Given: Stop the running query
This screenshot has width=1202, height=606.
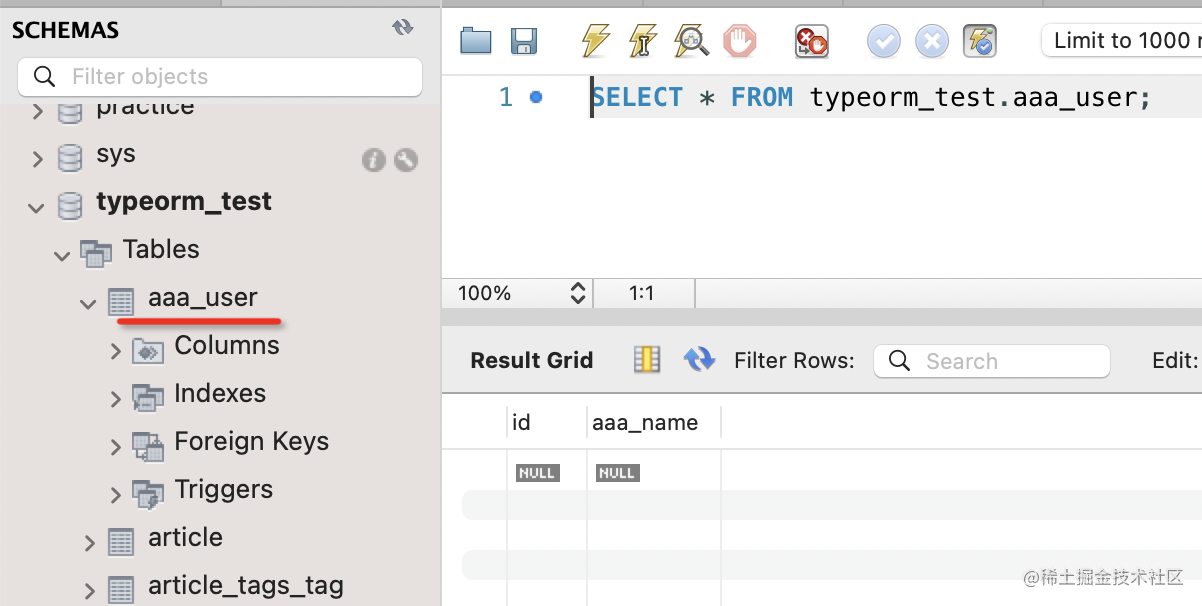Looking at the screenshot, I should (x=740, y=41).
